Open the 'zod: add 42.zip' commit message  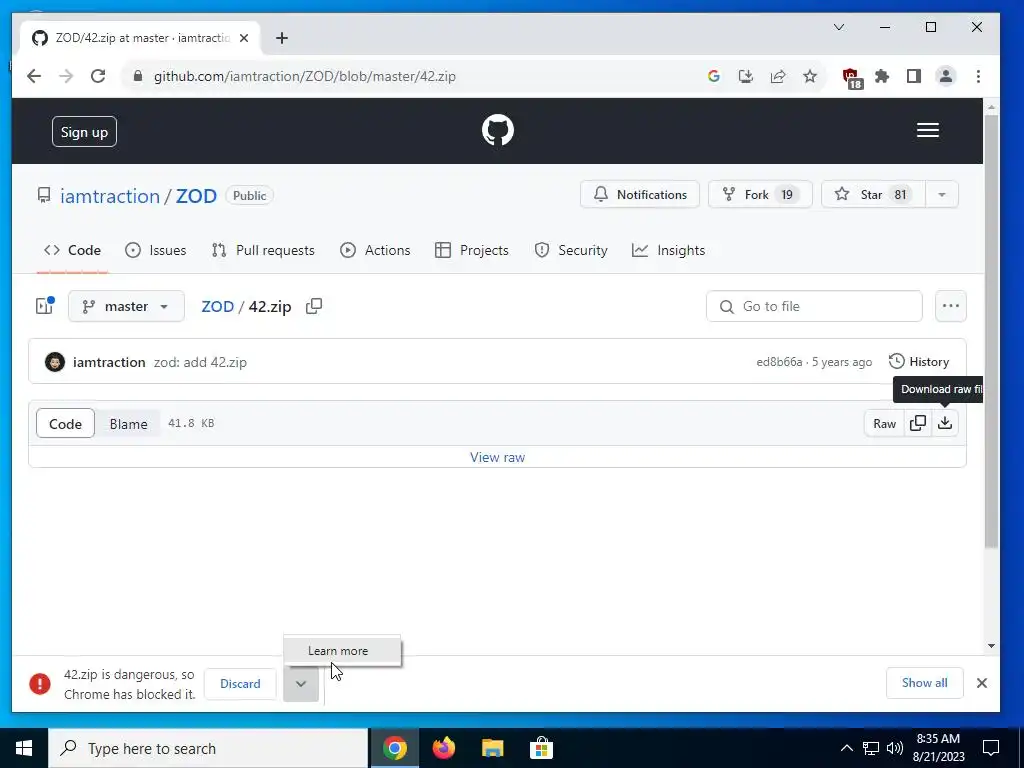click(200, 362)
